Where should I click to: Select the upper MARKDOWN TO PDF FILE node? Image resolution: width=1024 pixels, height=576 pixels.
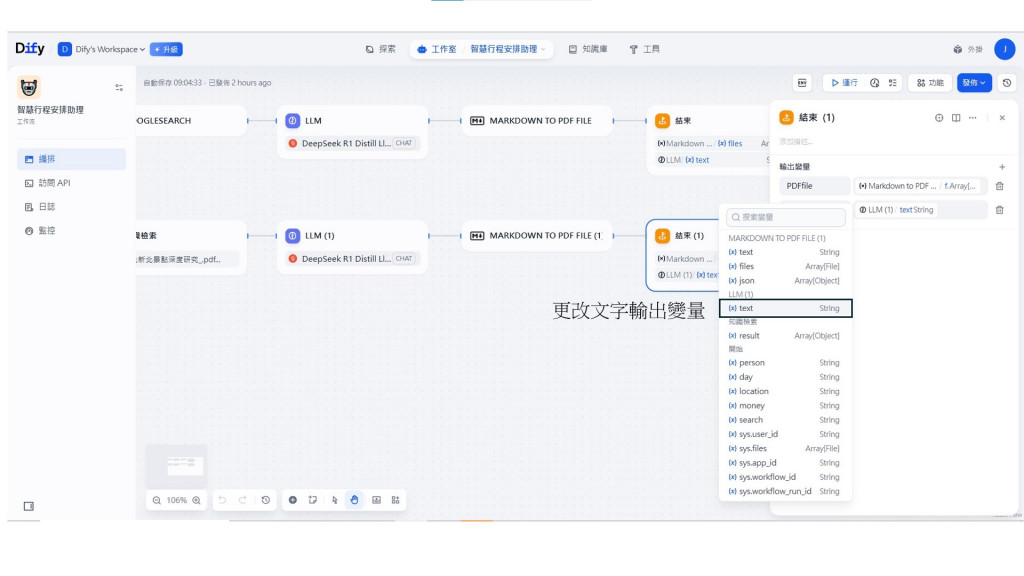[537, 121]
